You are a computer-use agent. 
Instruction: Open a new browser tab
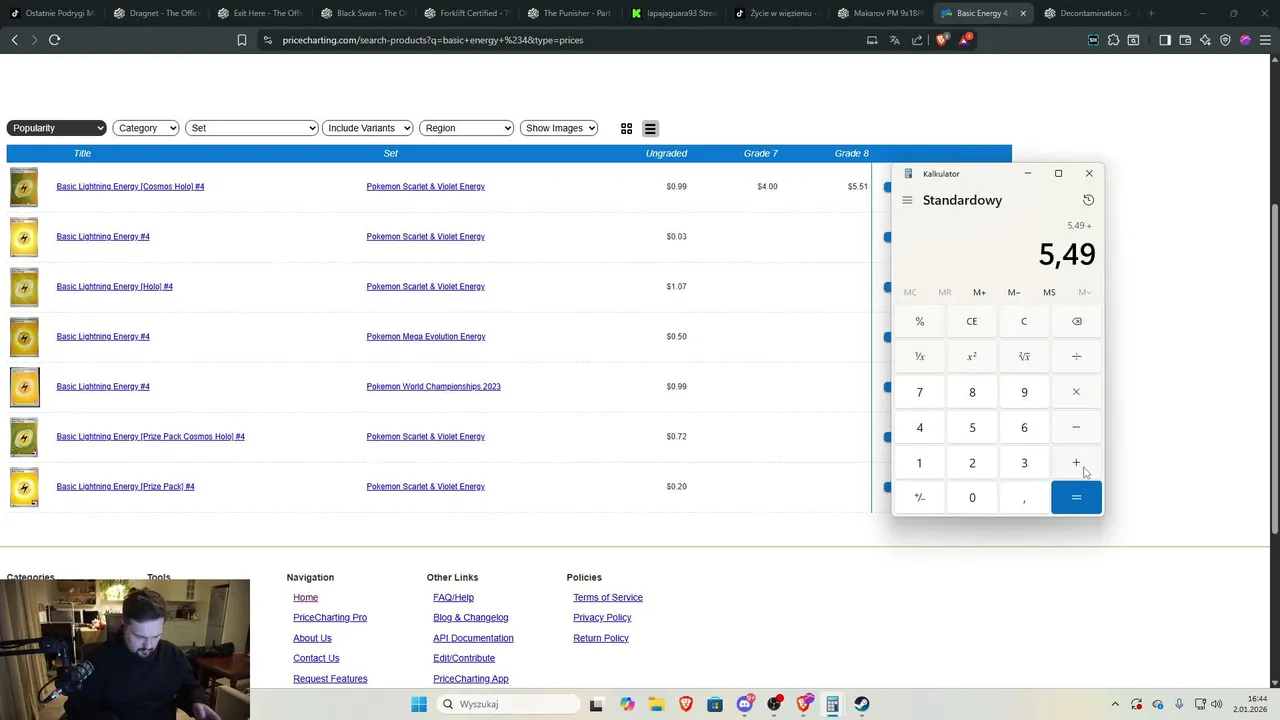pos(1151,13)
